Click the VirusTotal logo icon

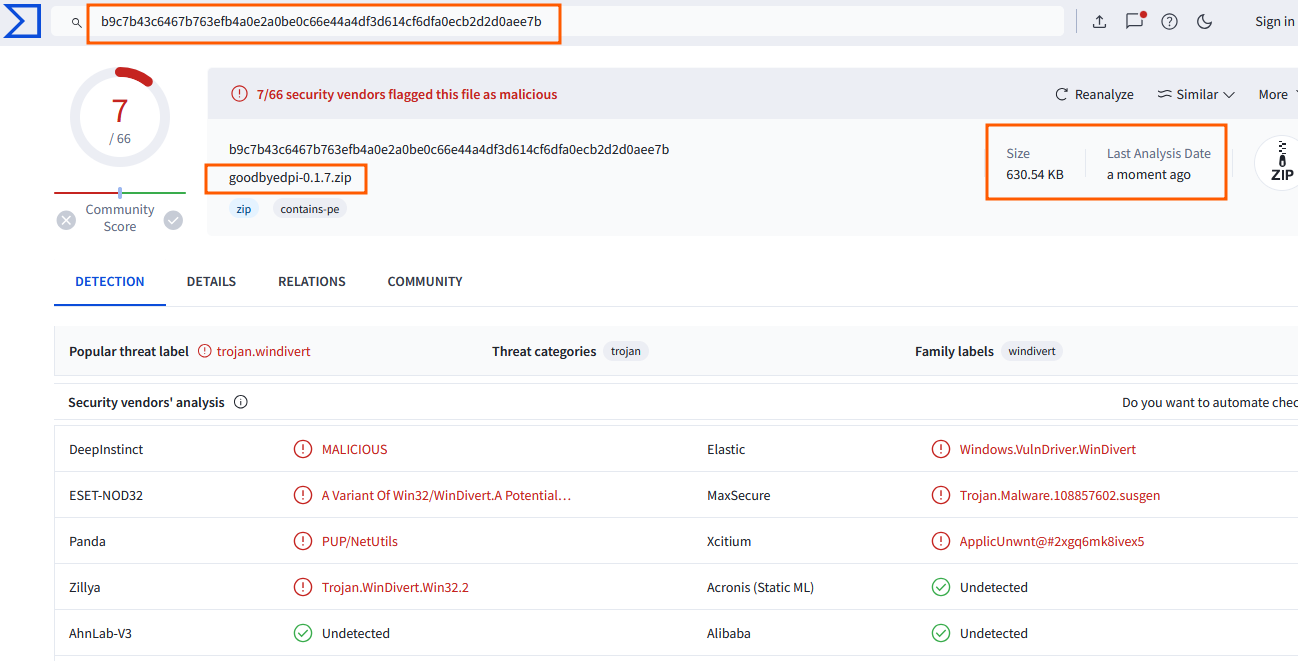[21, 21]
